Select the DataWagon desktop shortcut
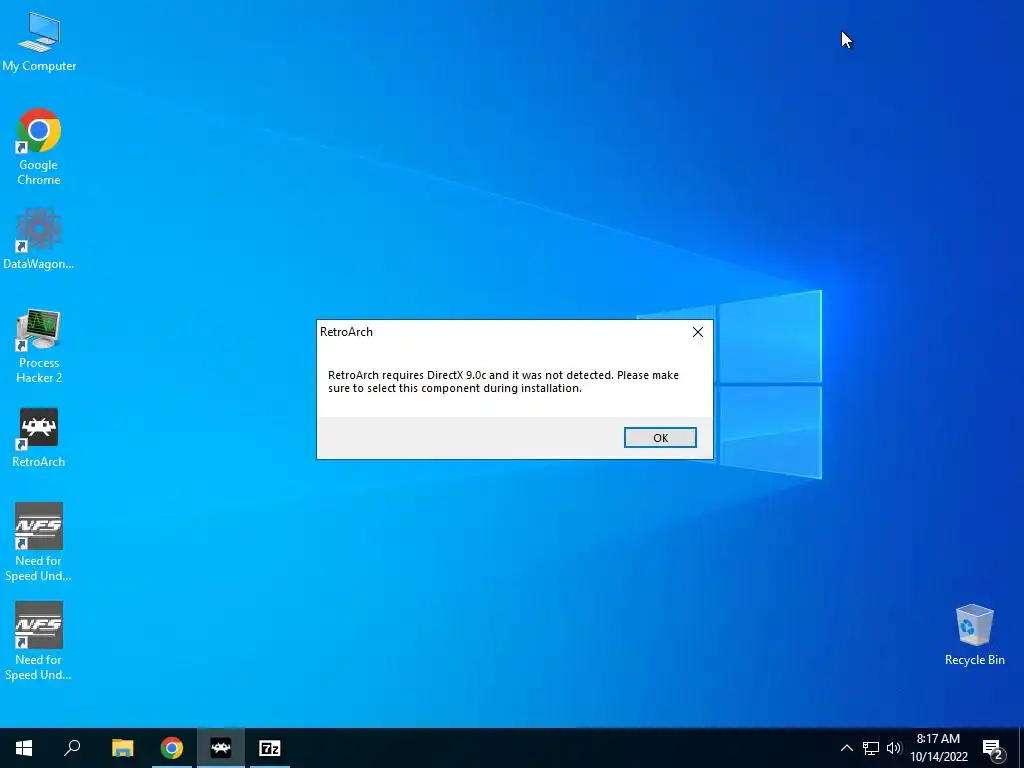 point(39,239)
